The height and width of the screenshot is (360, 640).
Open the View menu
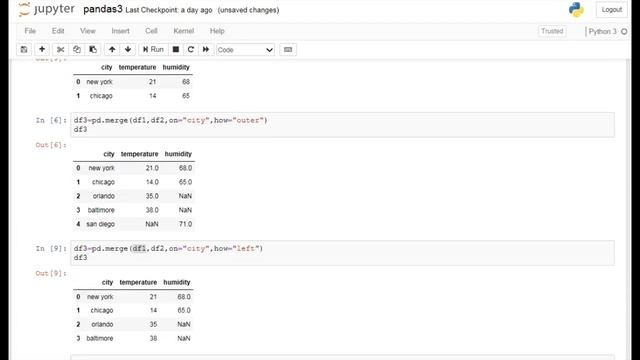[x=88, y=31]
